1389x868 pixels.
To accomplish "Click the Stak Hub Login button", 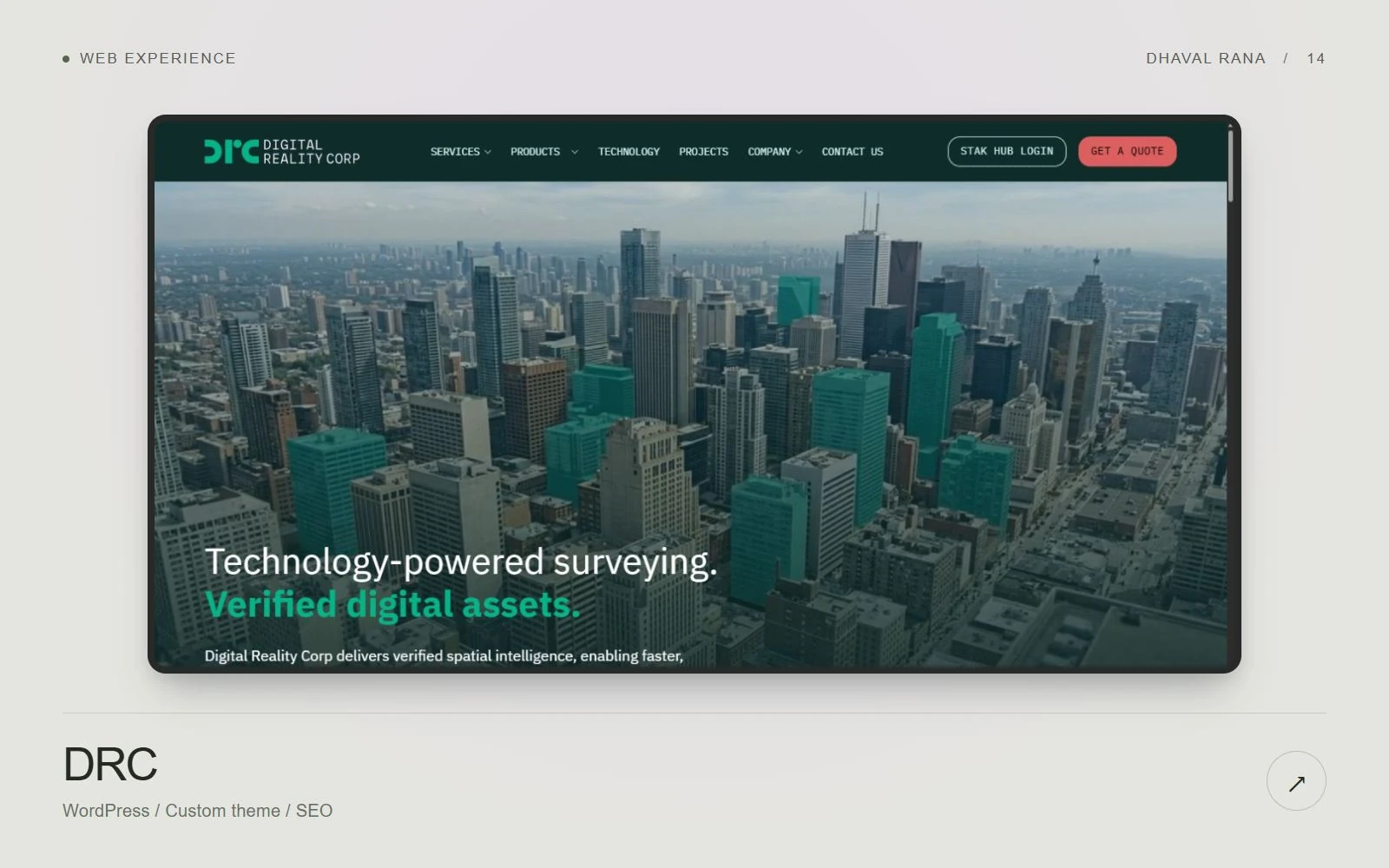I will (1007, 151).
